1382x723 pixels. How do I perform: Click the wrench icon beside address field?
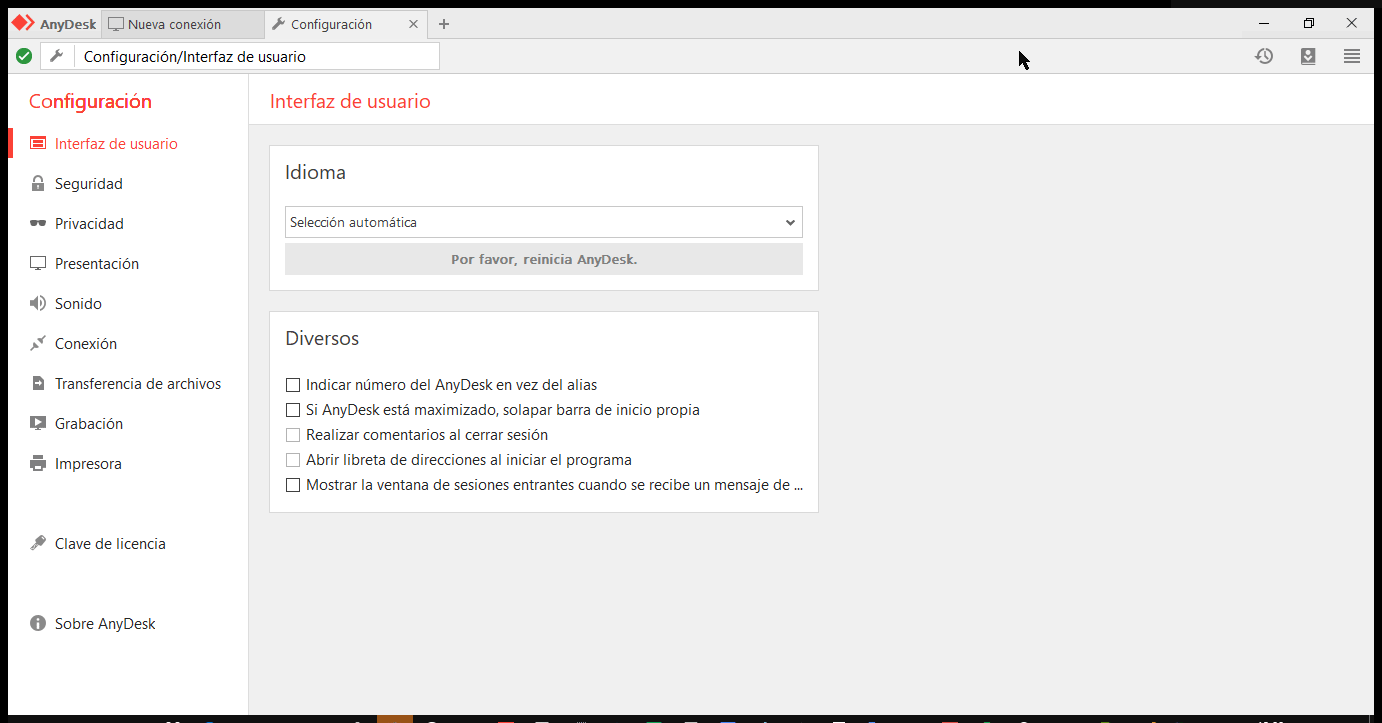point(57,56)
